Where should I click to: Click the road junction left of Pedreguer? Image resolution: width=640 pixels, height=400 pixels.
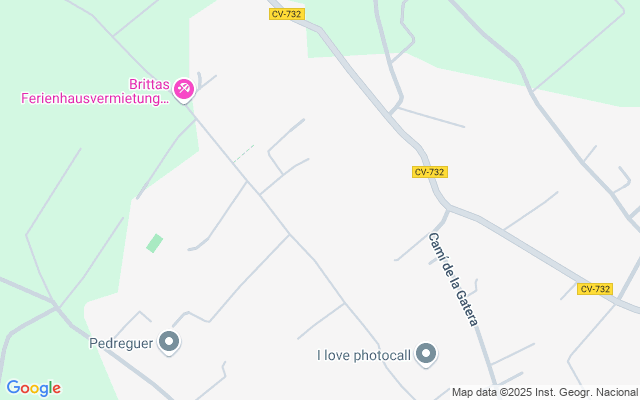(57, 306)
